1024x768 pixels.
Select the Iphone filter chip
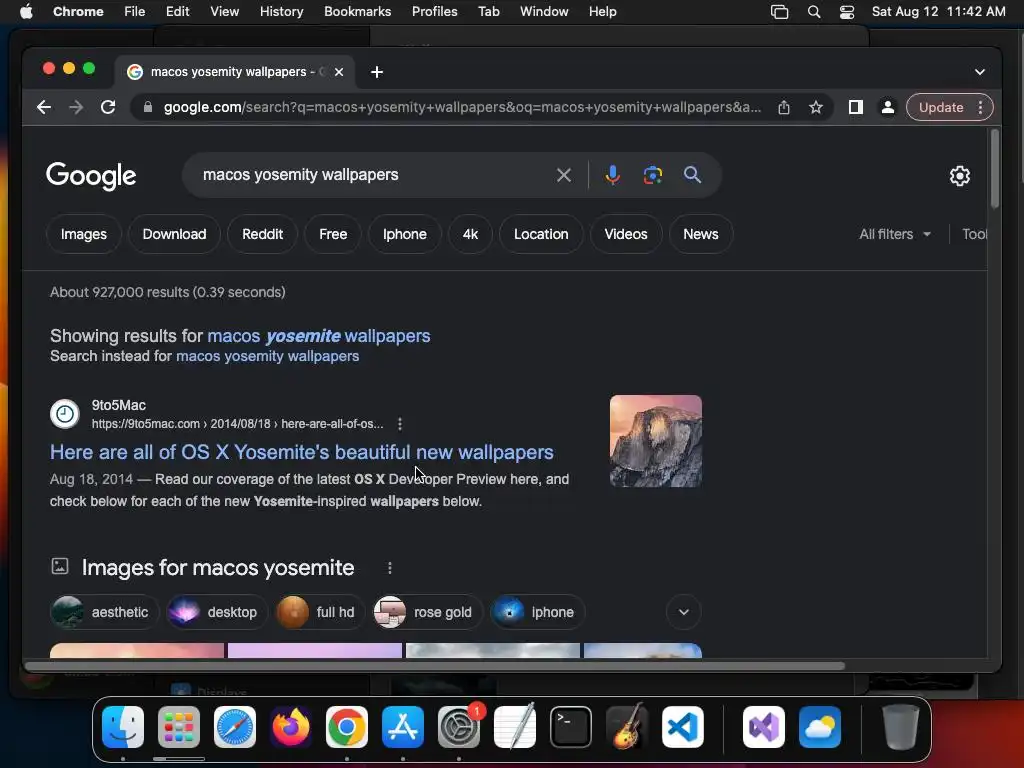405,234
